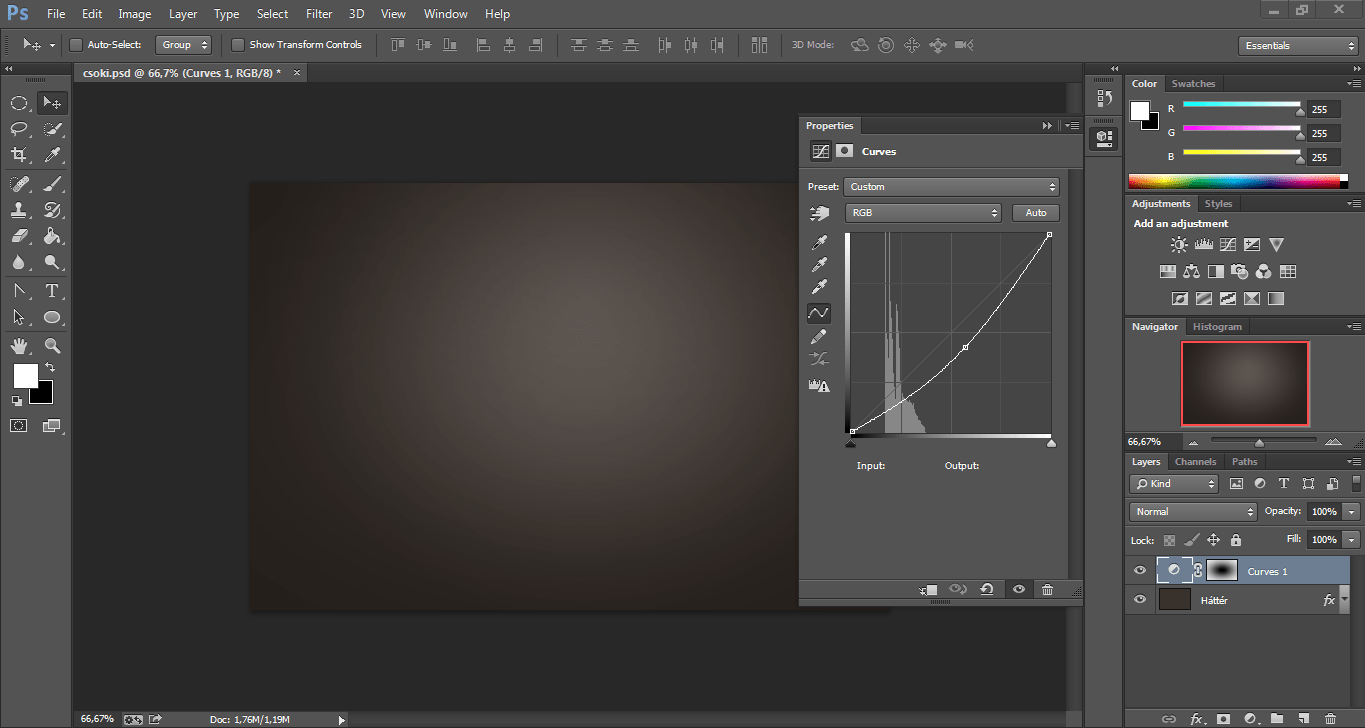Screen dimensions: 1365x728
Task: Pick the Lasso tool
Action: pos(19,129)
